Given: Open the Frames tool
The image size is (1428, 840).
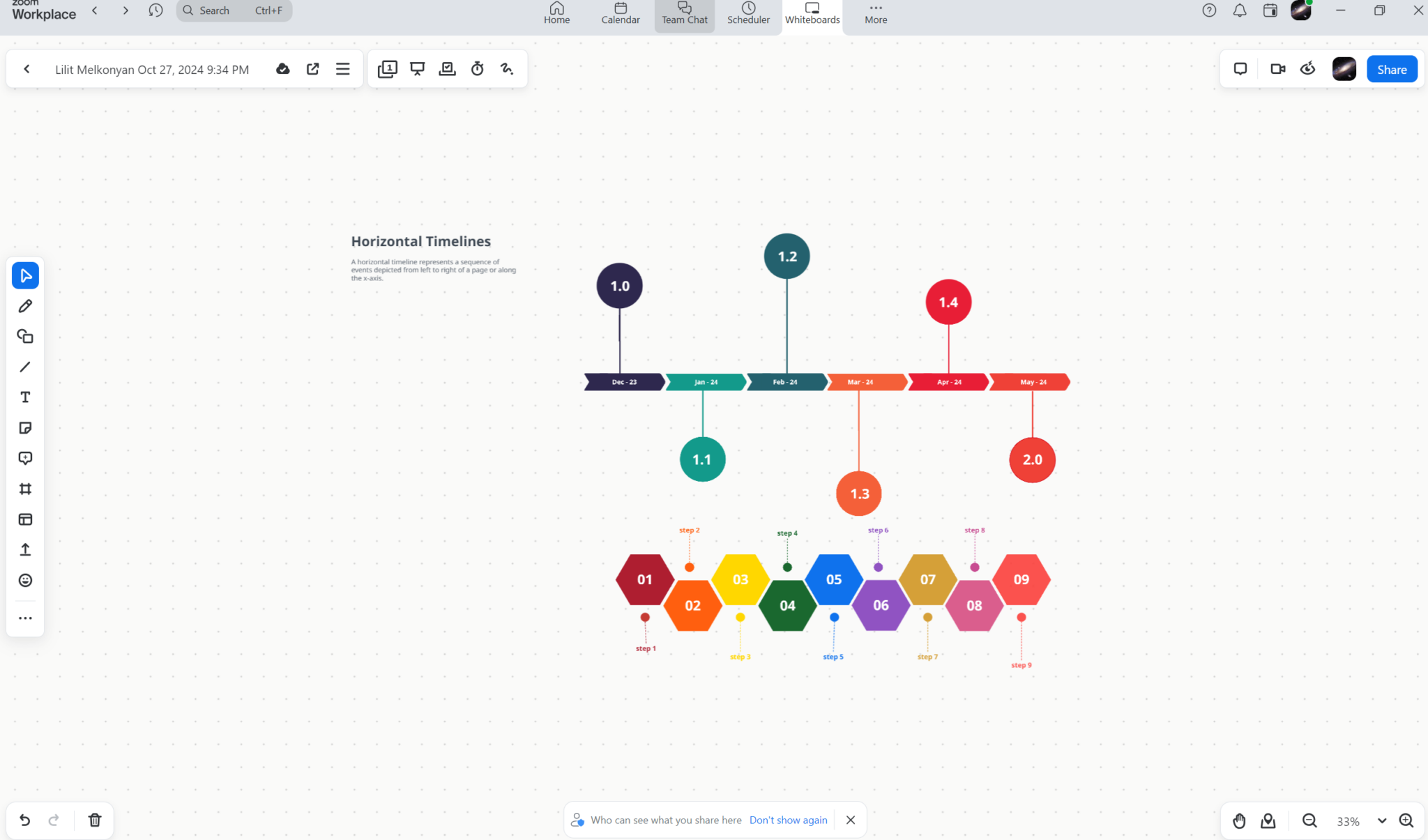Looking at the screenshot, I should click(x=25, y=488).
